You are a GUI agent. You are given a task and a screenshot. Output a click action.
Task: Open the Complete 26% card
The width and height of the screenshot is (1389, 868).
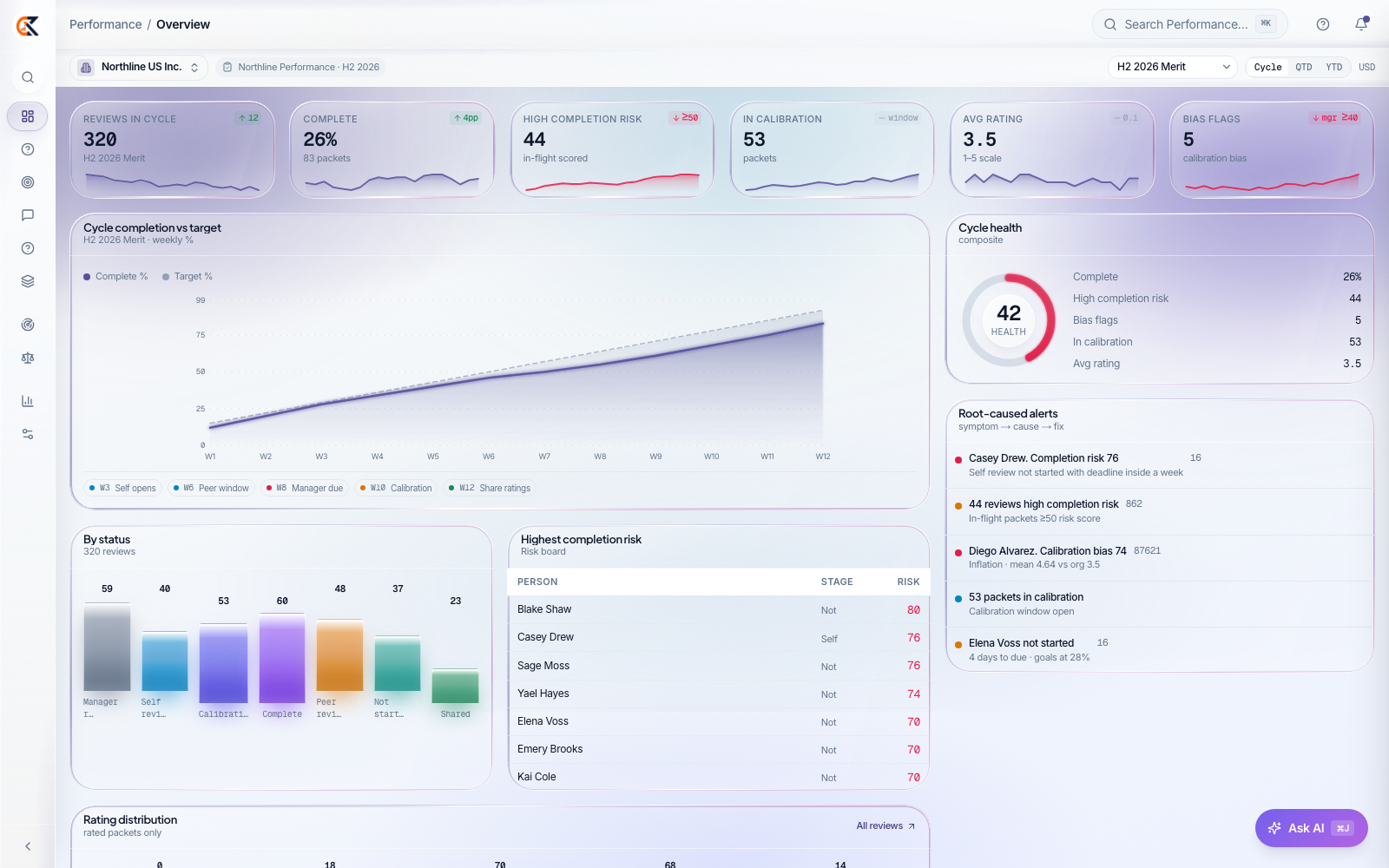(392, 150)
